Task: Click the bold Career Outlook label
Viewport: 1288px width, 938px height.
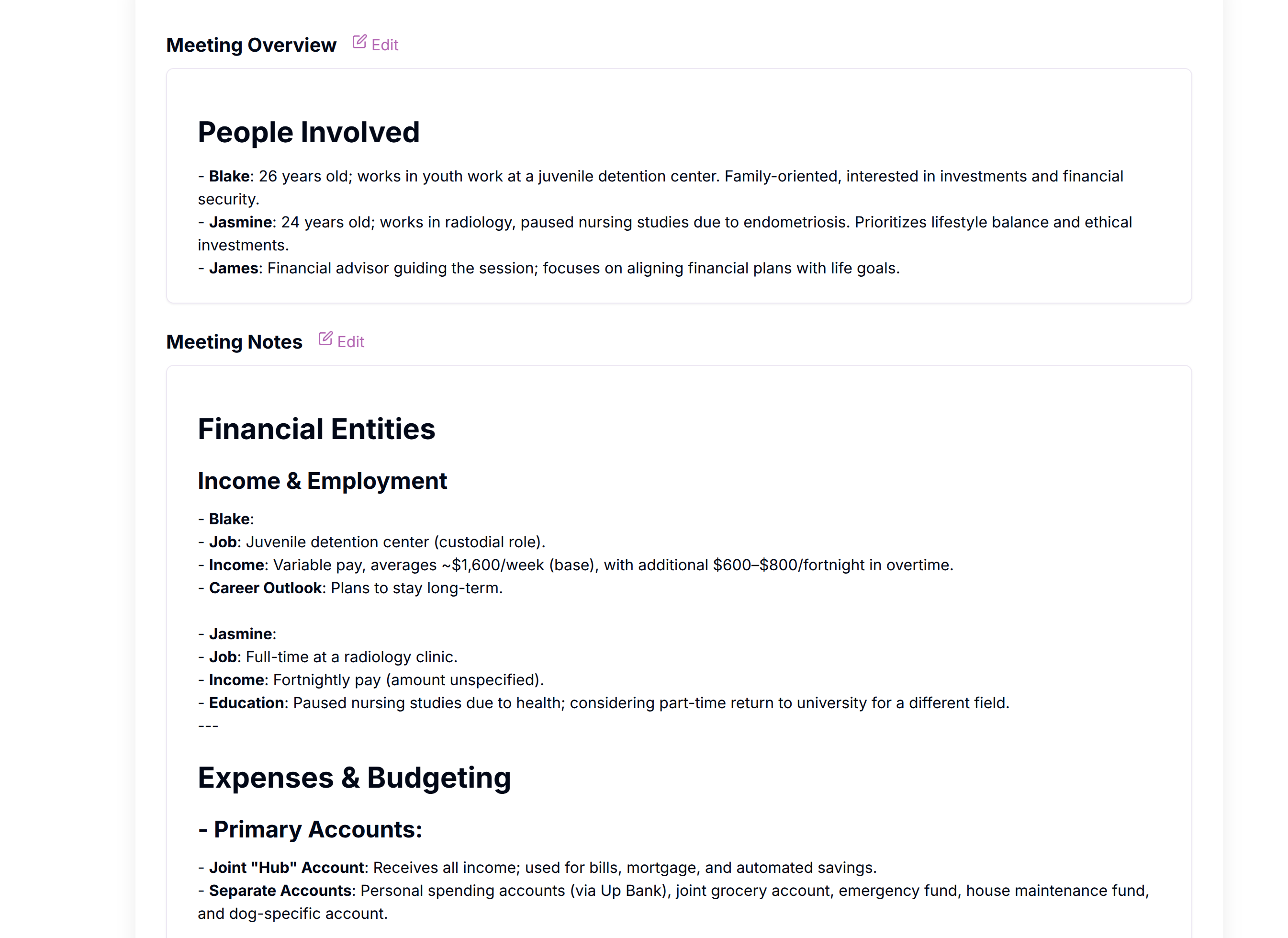Action: [265, 588]
